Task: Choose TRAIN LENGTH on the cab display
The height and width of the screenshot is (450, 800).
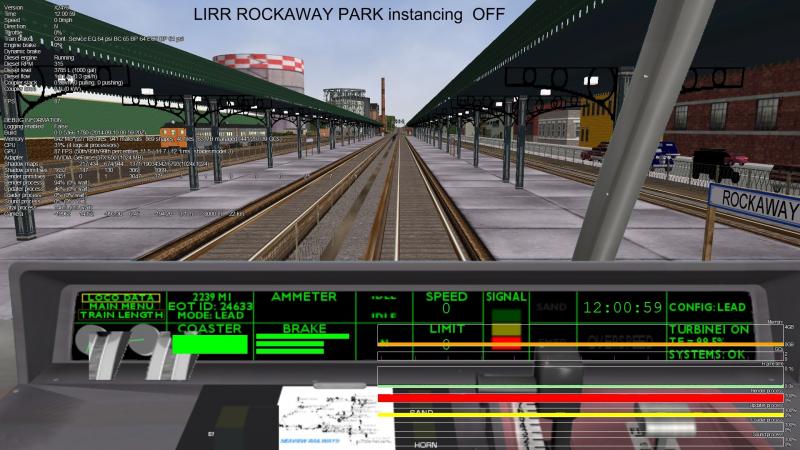Action: pos(121,315)
